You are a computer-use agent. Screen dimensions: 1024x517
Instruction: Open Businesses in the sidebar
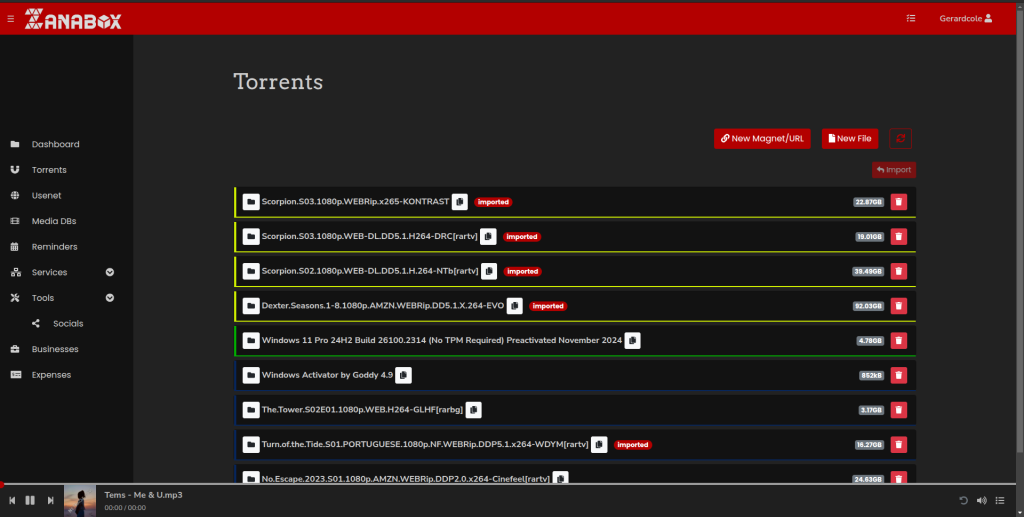tap(55, 349)
